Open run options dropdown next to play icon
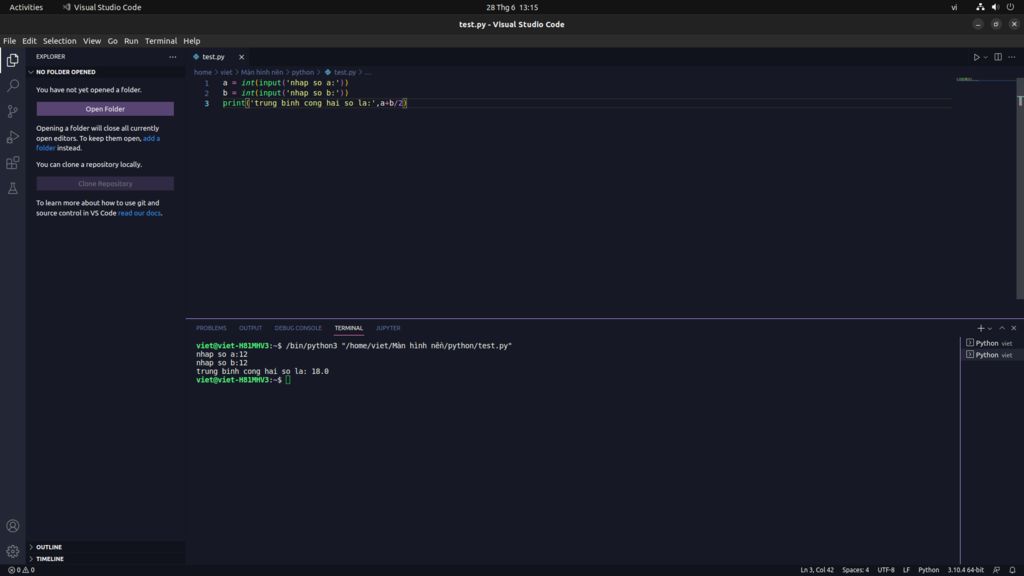 pyautogui.click(x=985, y=57)
